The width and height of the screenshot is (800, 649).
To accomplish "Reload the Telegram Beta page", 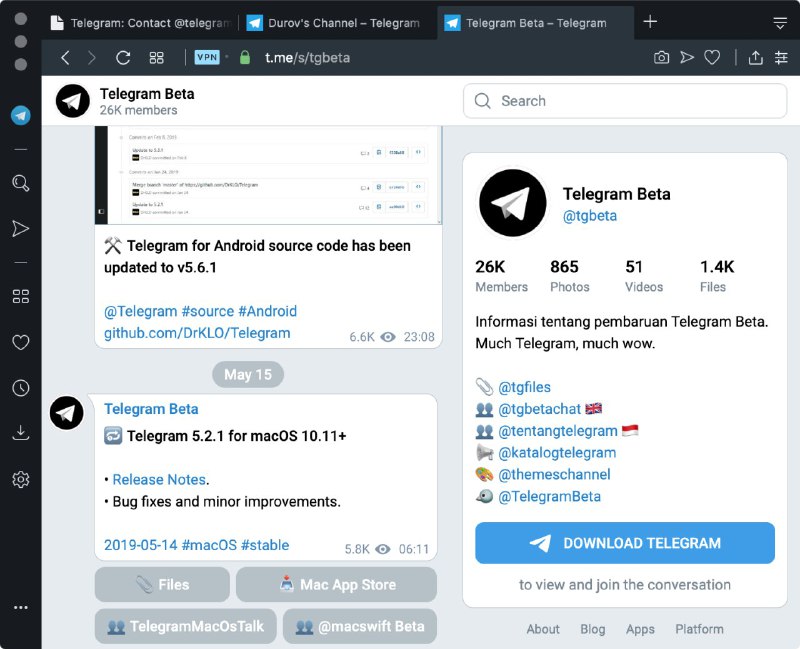I will point(123,57).
